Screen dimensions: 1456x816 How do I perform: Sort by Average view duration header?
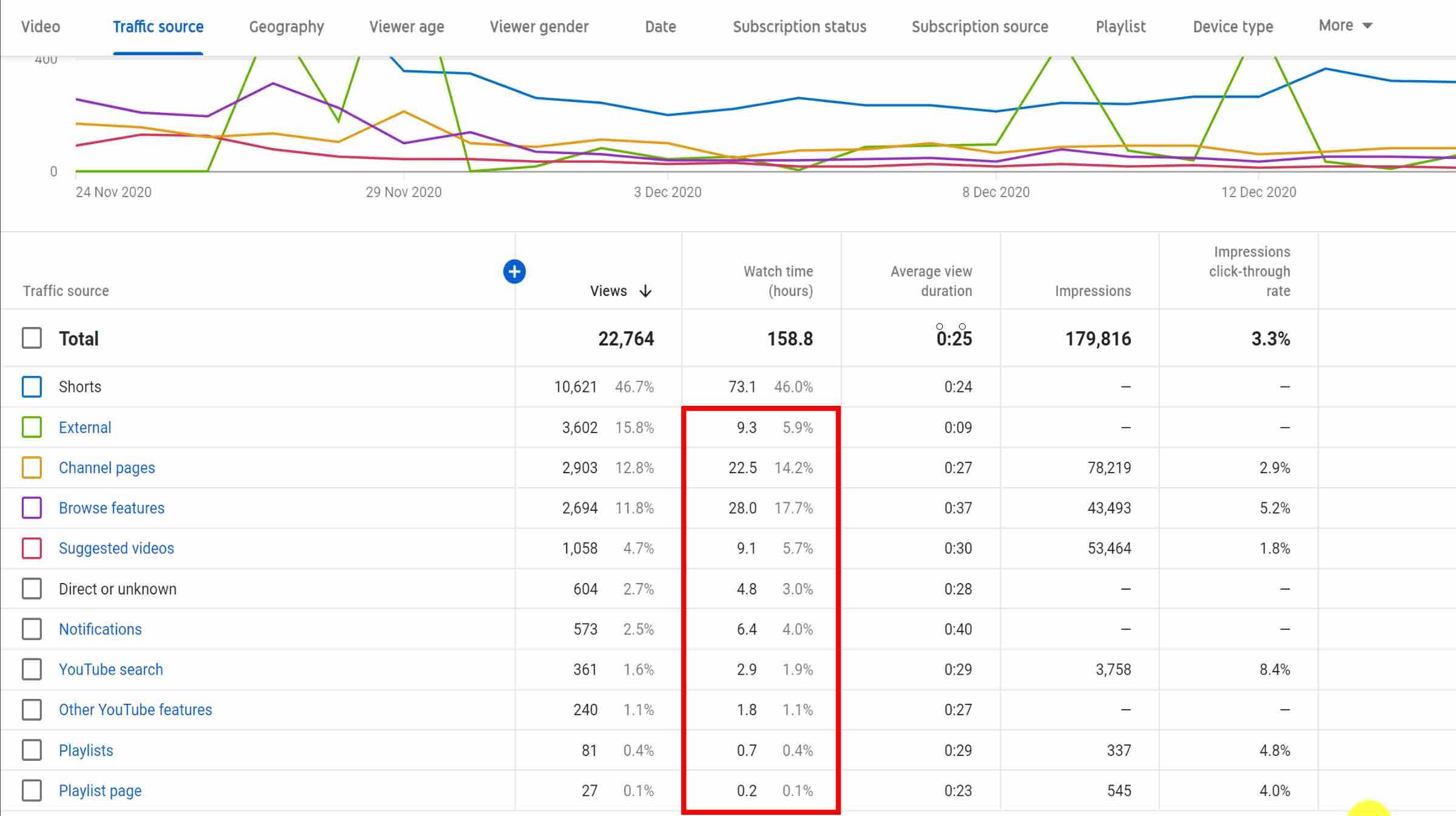tap(931, 281)
